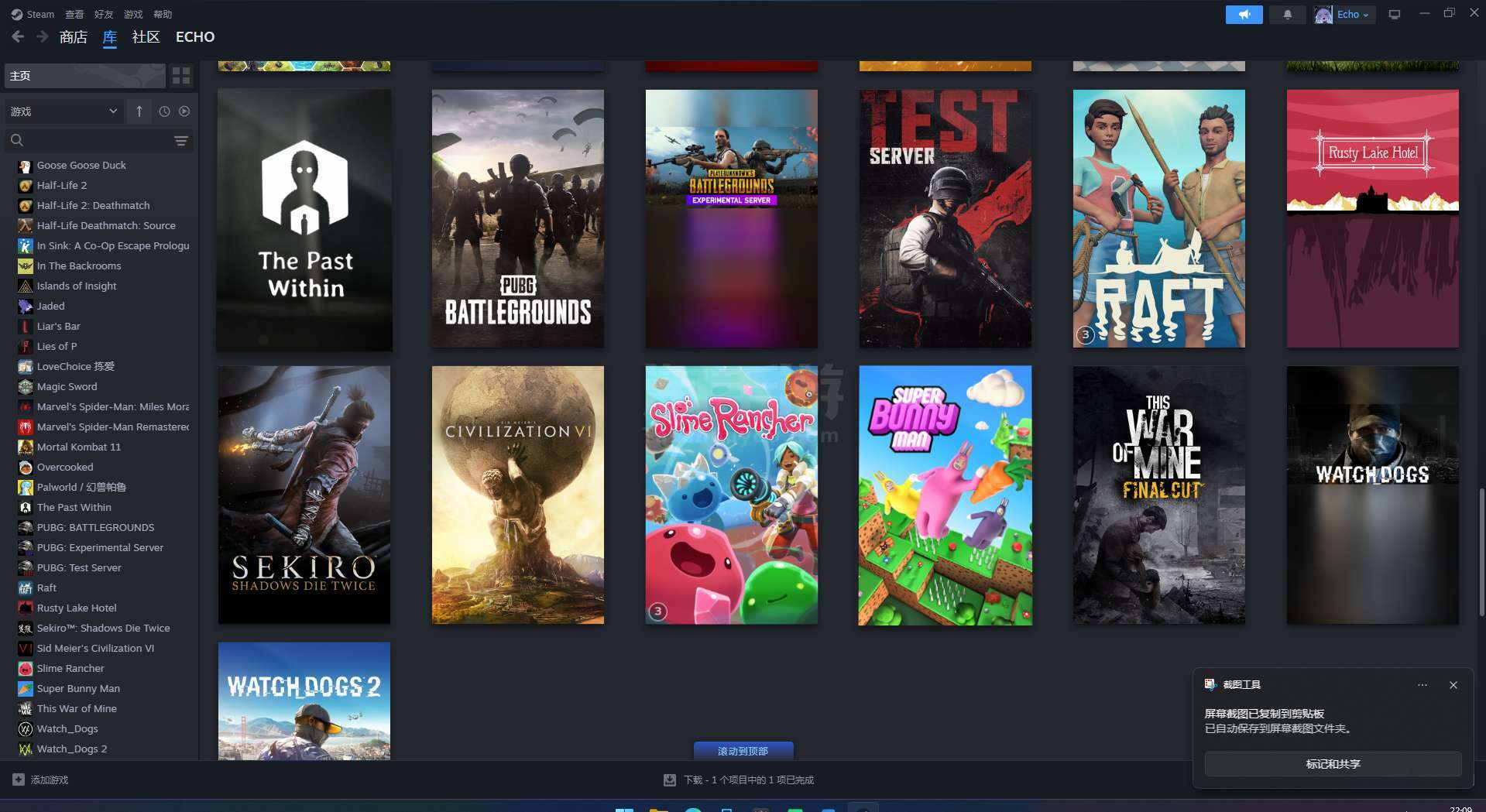Image resolution: width=1486 pixels, height=812 pixels.
Task: Switch to the 商店 tab
Action: pyautogui.click(x=73, y=37)
